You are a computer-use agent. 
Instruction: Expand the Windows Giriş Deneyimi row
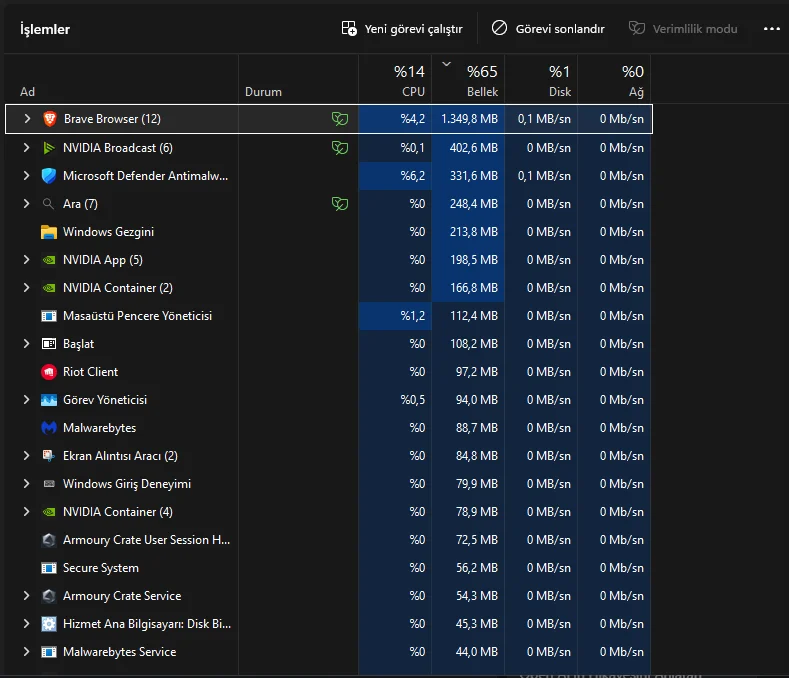point(26,484)
